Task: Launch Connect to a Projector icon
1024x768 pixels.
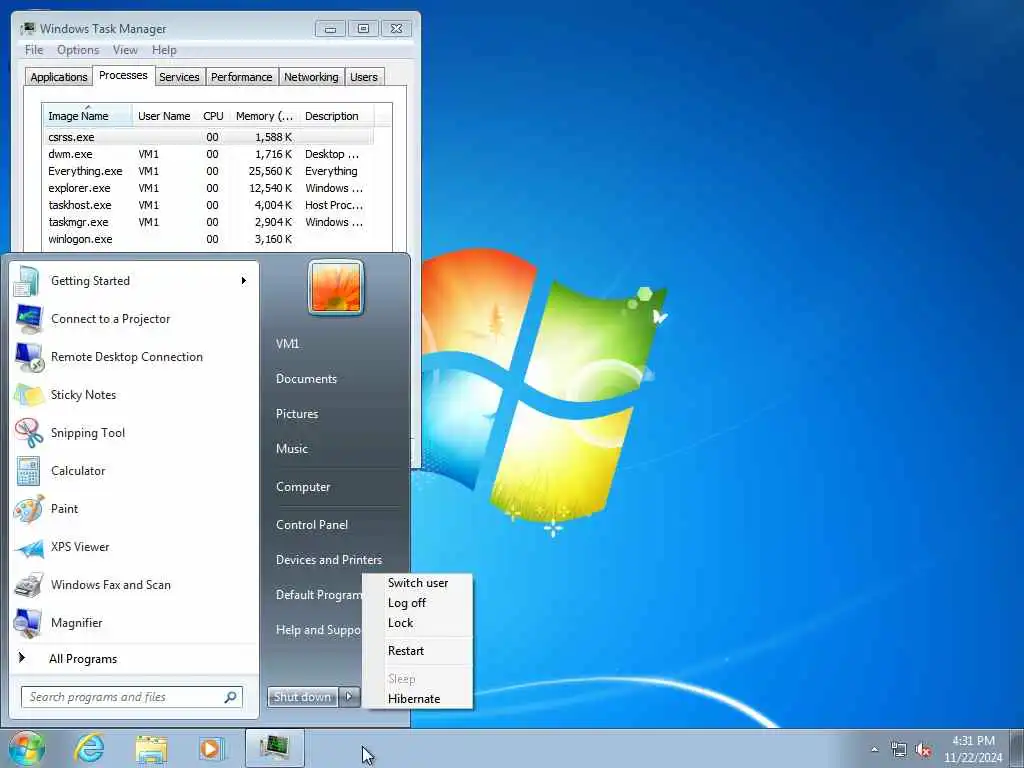Action: (29, 319)
